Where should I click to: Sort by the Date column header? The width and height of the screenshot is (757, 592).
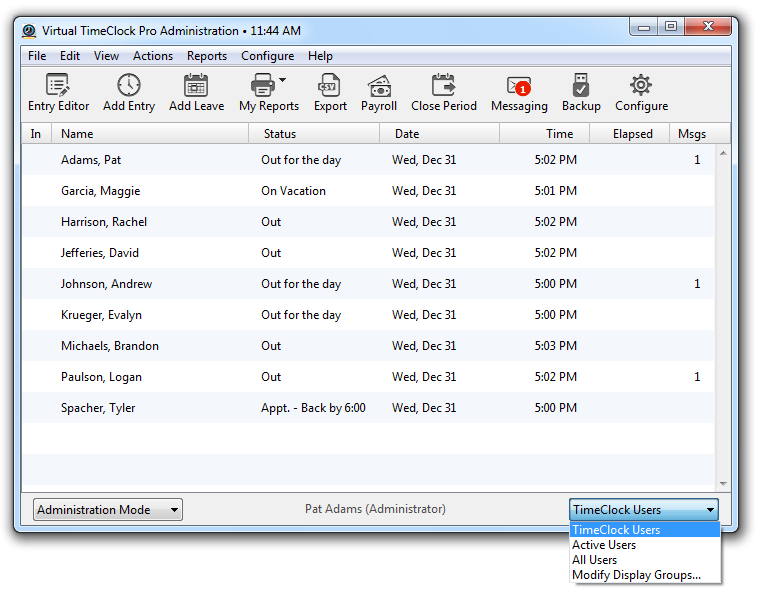(x=439, y=134)
